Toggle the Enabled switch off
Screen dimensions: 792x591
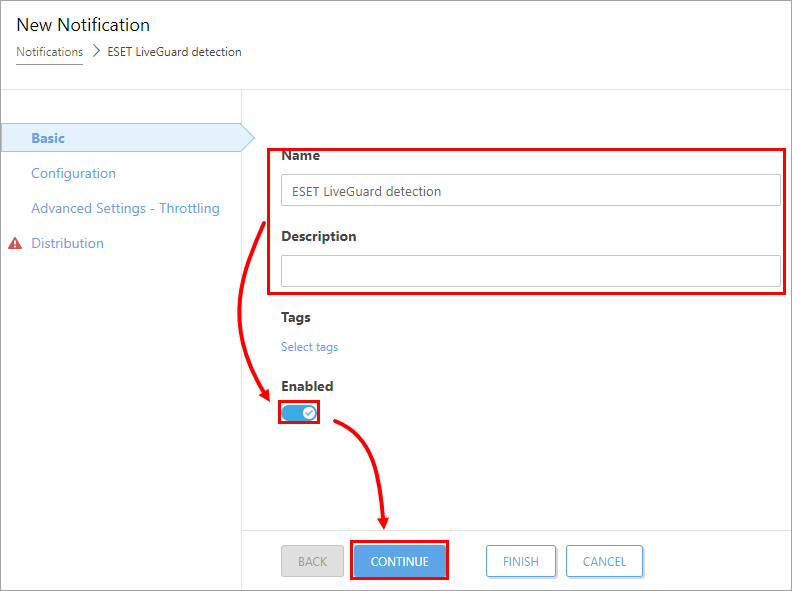coord(299,413)
